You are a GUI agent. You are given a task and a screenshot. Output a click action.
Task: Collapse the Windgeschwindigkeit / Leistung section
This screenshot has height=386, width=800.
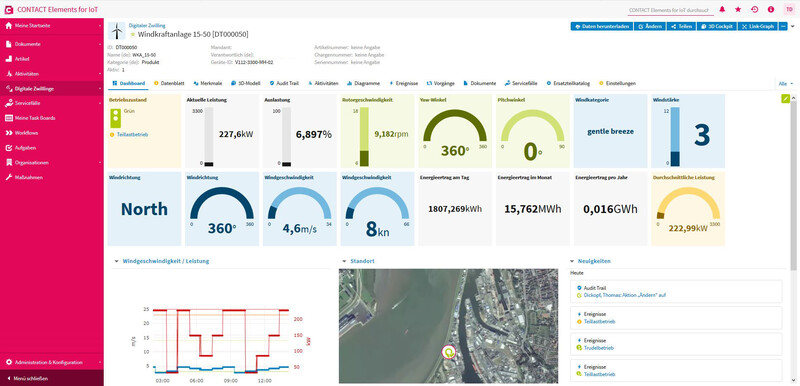[117, 261]
